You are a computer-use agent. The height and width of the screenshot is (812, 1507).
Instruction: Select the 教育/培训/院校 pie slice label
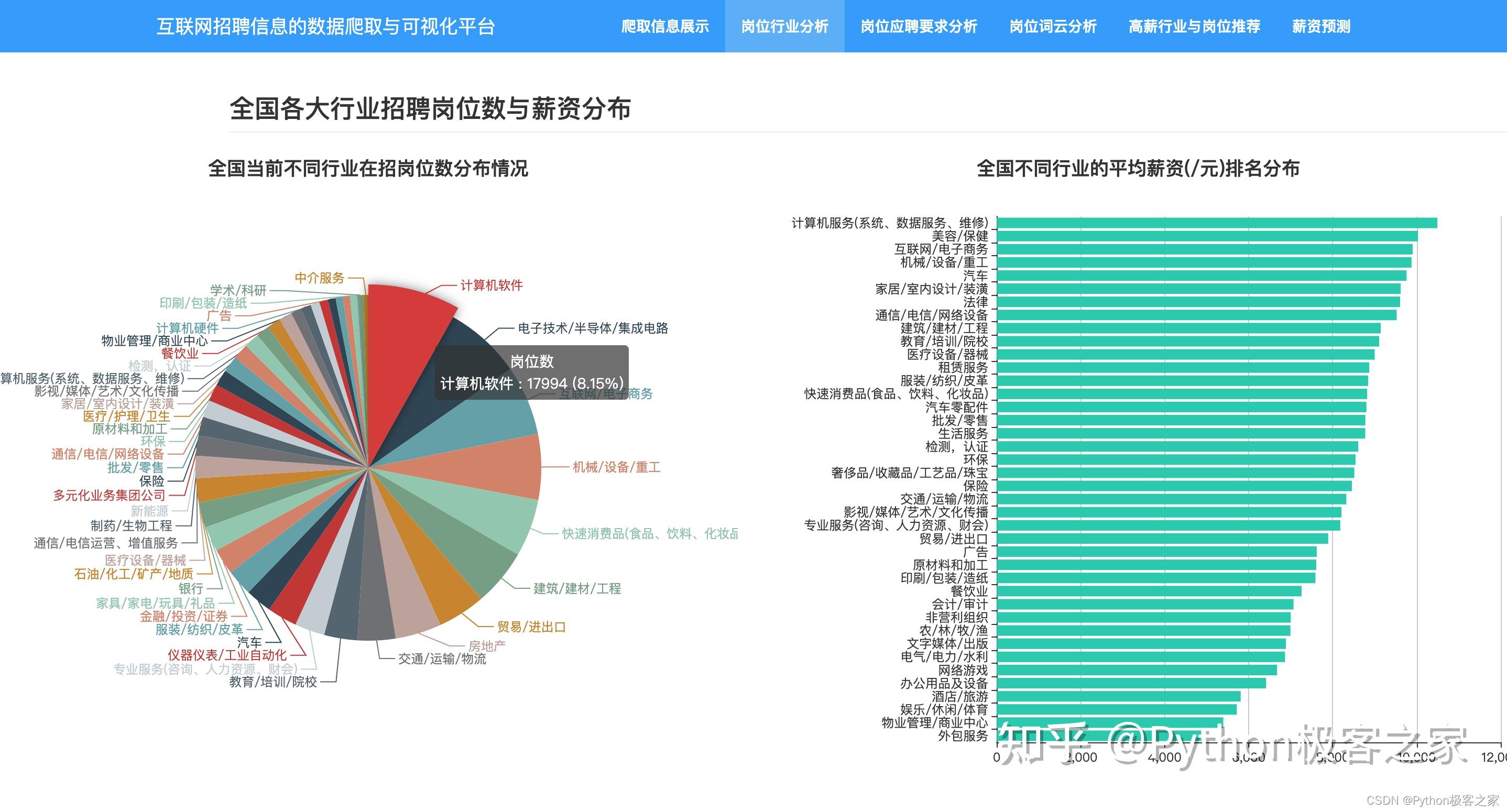[272, 681]
